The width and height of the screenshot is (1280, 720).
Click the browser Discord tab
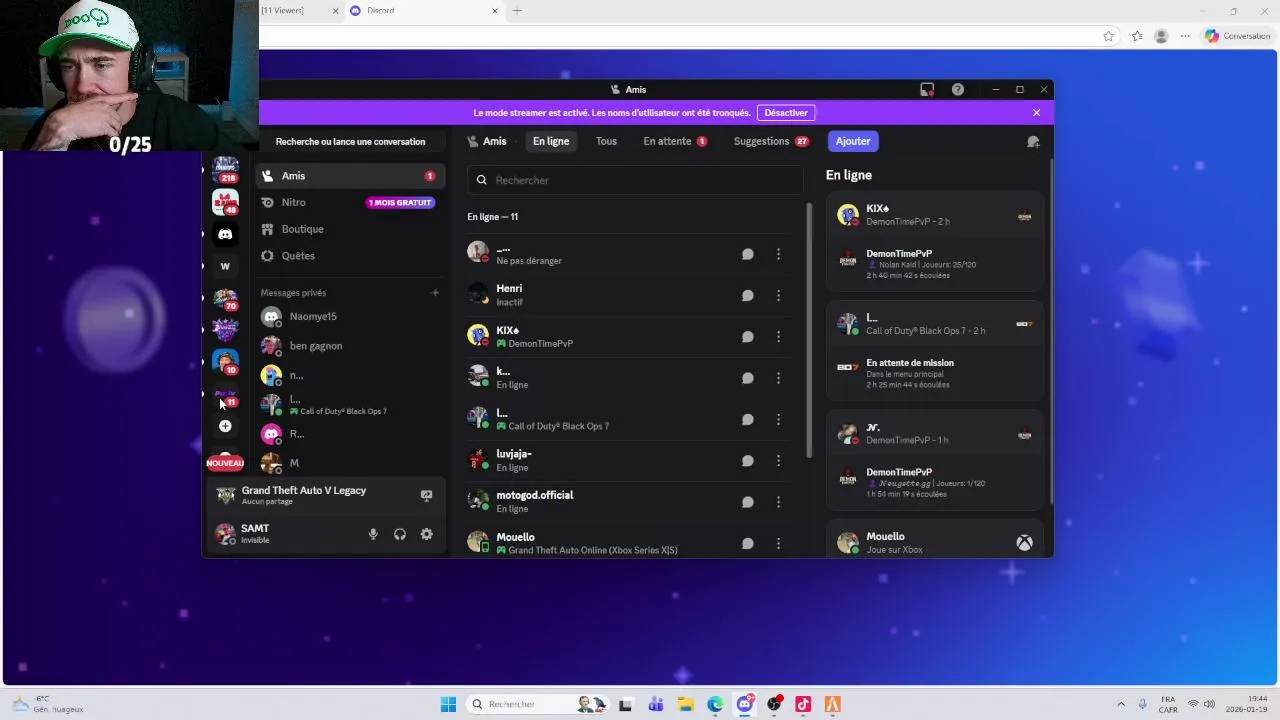click(x=423, y=11)
